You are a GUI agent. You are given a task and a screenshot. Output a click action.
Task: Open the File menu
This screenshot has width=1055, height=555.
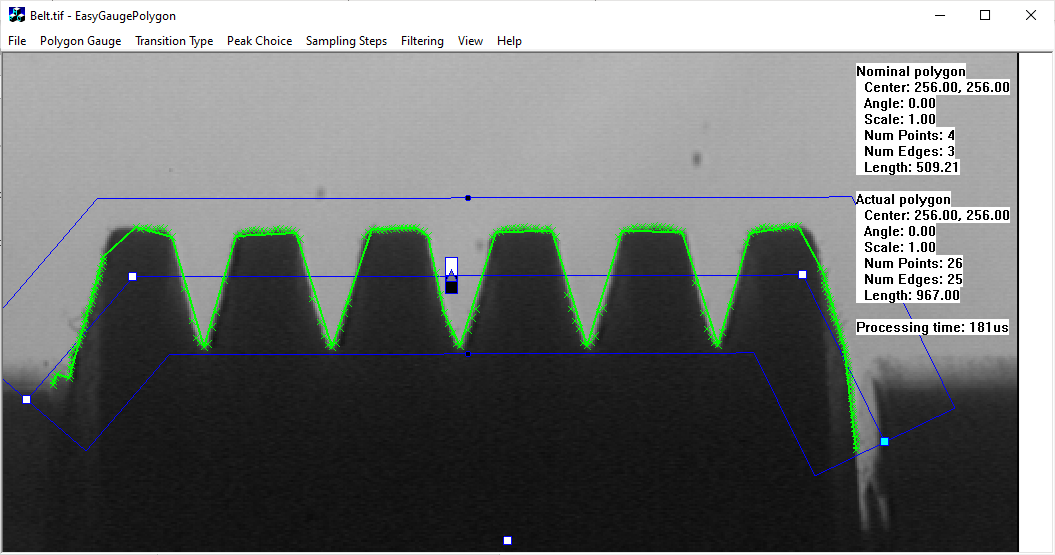pos(17,41)
